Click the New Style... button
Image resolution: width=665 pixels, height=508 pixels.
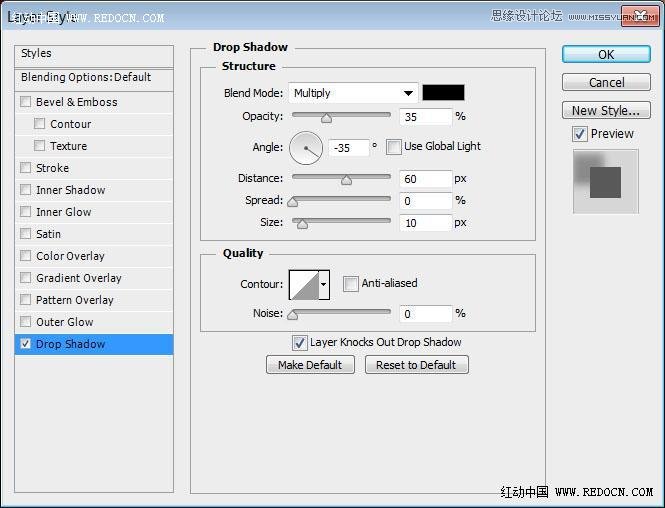click(606, 110)
